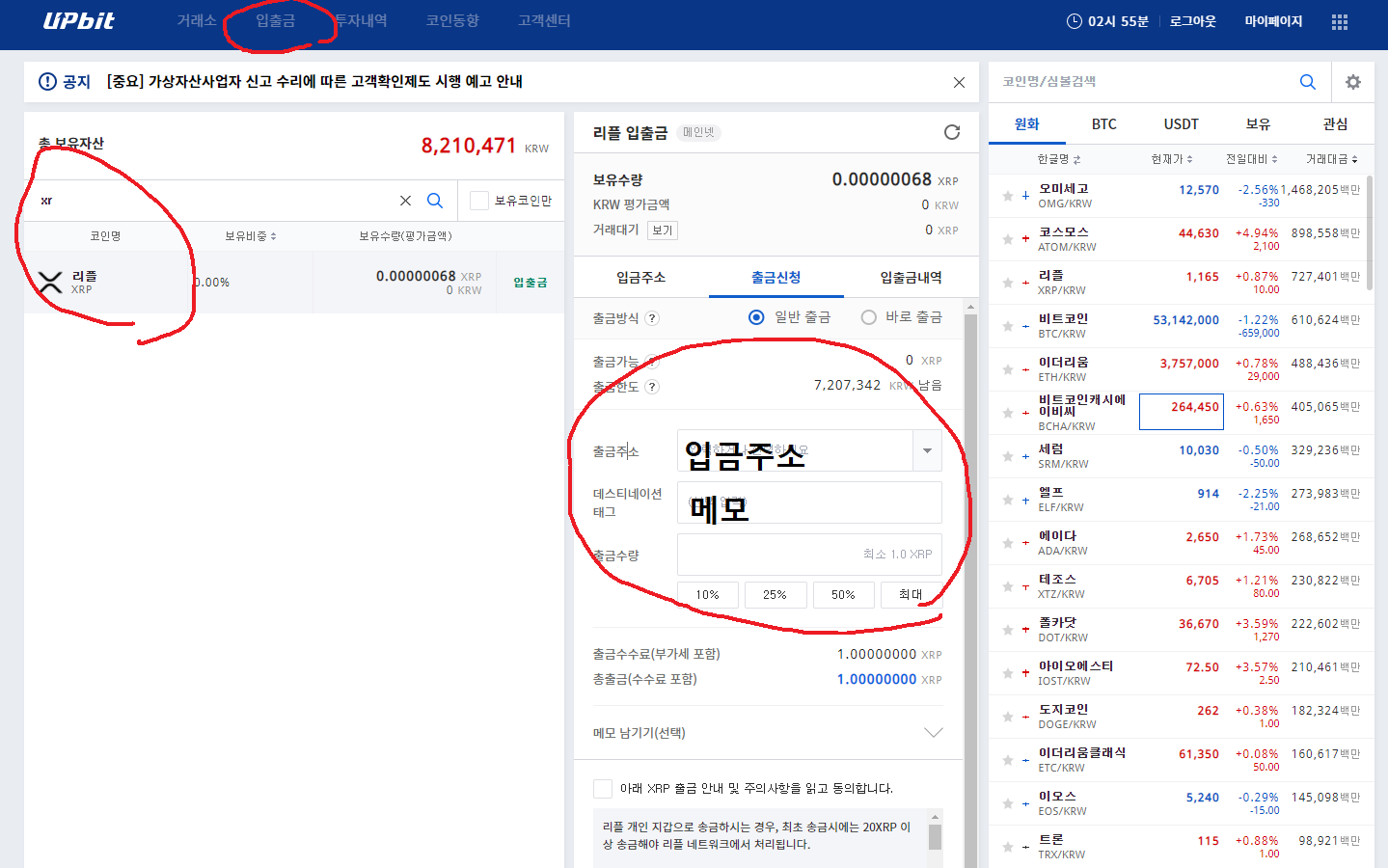Select 일반 출금 radio option
The width and height of the screenshot is (1388, 868).
click(x=756, y=317)
